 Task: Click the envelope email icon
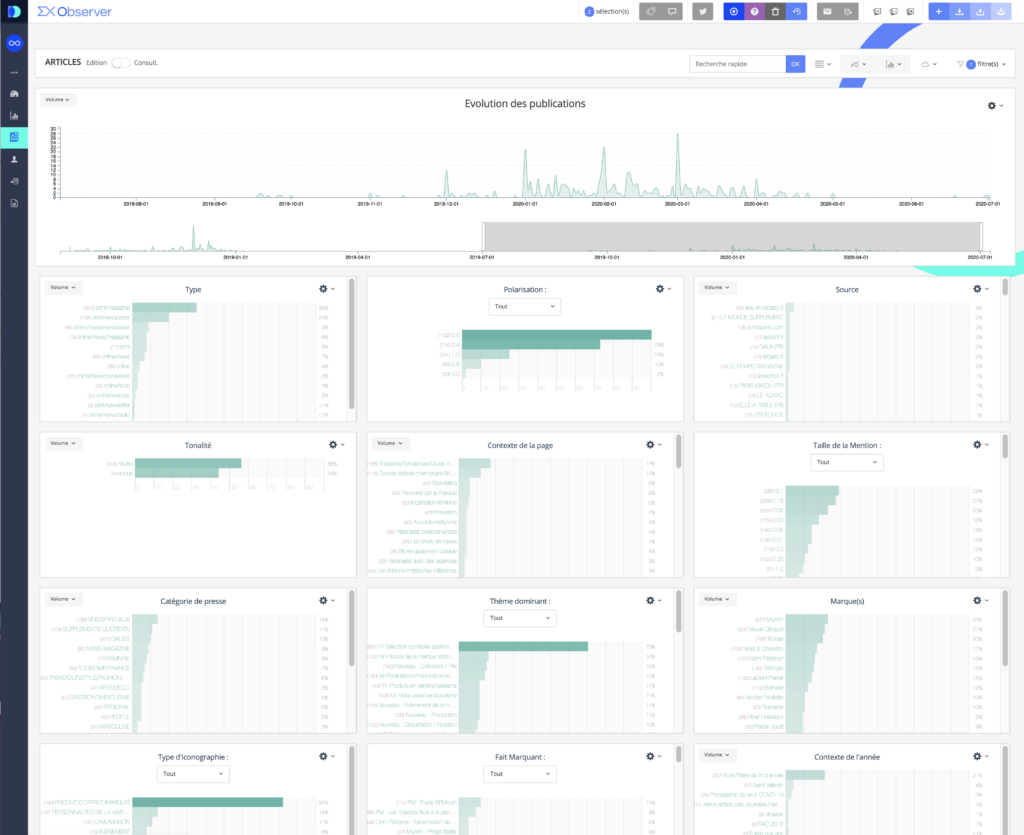point(826,12)
